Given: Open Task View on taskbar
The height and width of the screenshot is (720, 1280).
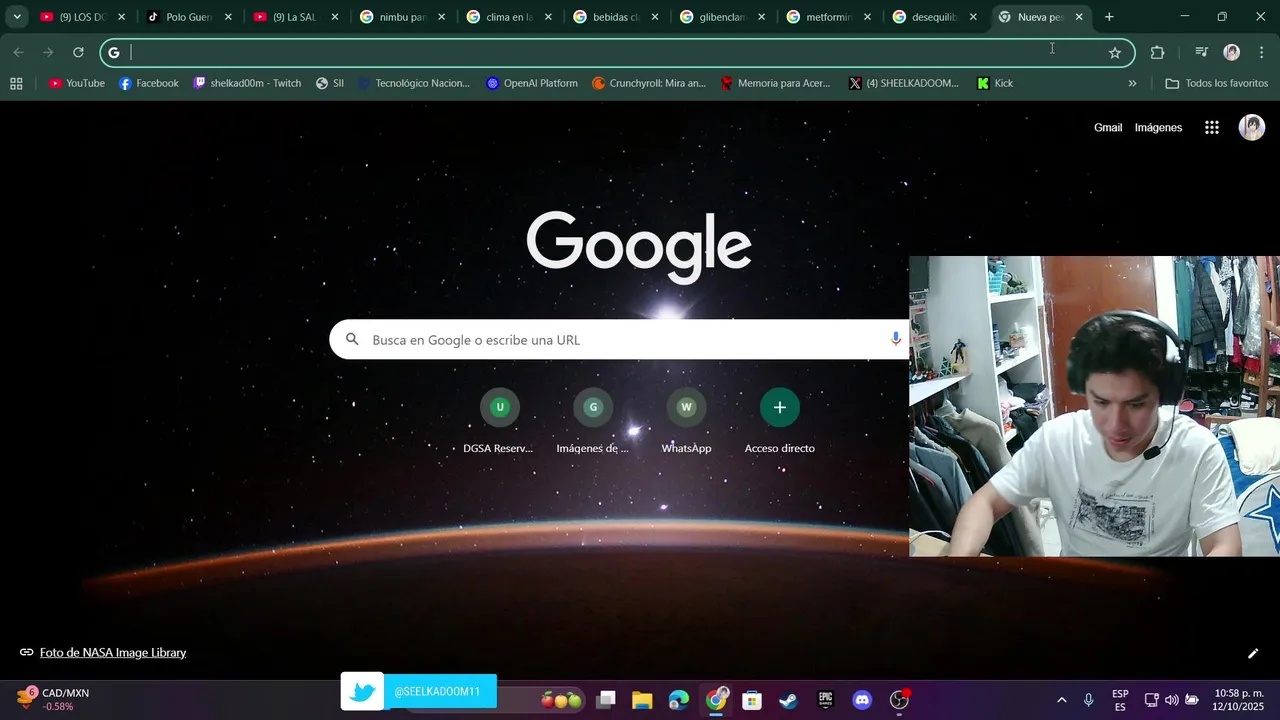Looking at the screenshot, I should click(x=606, y=700).
